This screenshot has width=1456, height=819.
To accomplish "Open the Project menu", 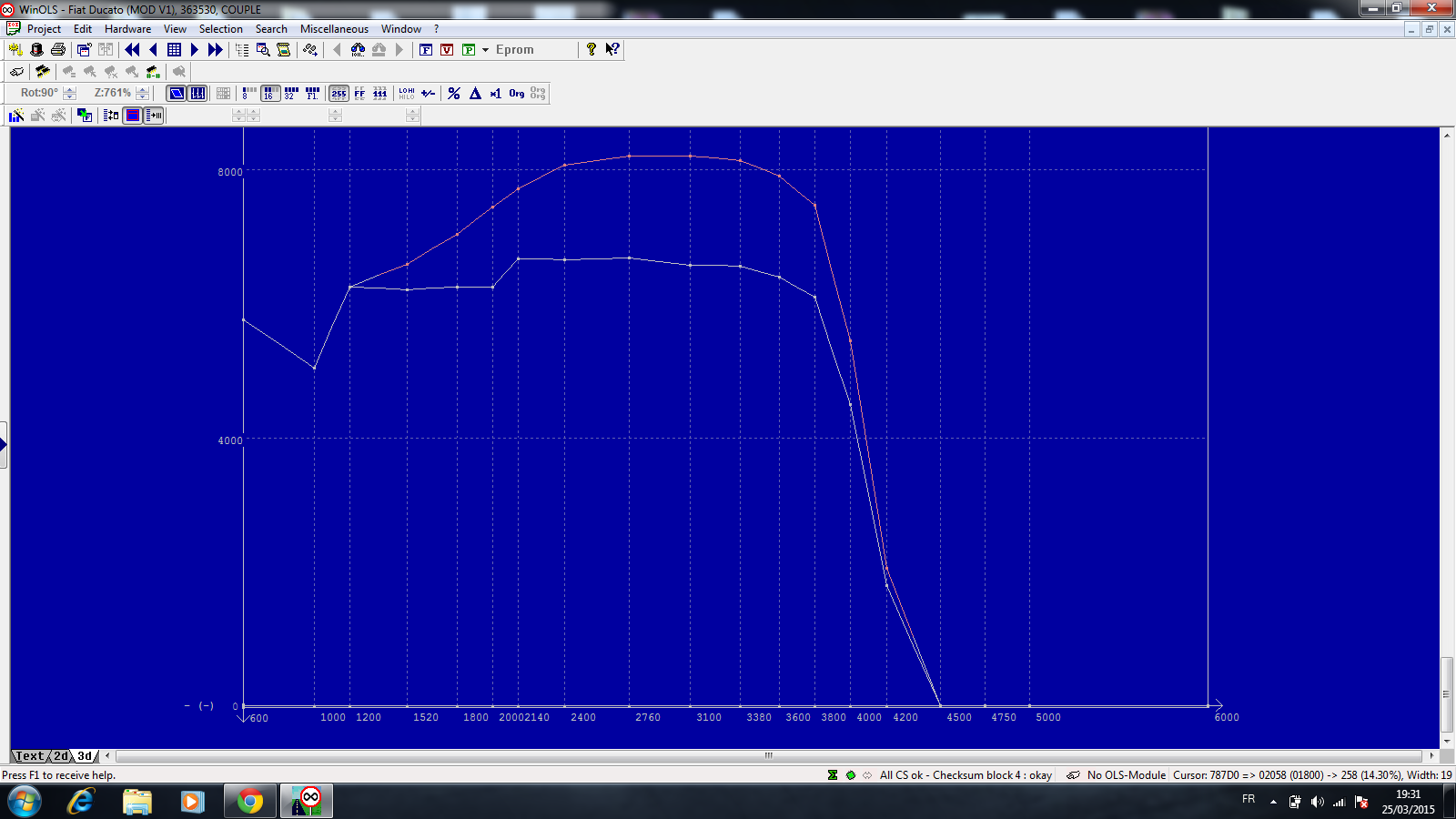I will pyautogui.click(x=44, y=29).
